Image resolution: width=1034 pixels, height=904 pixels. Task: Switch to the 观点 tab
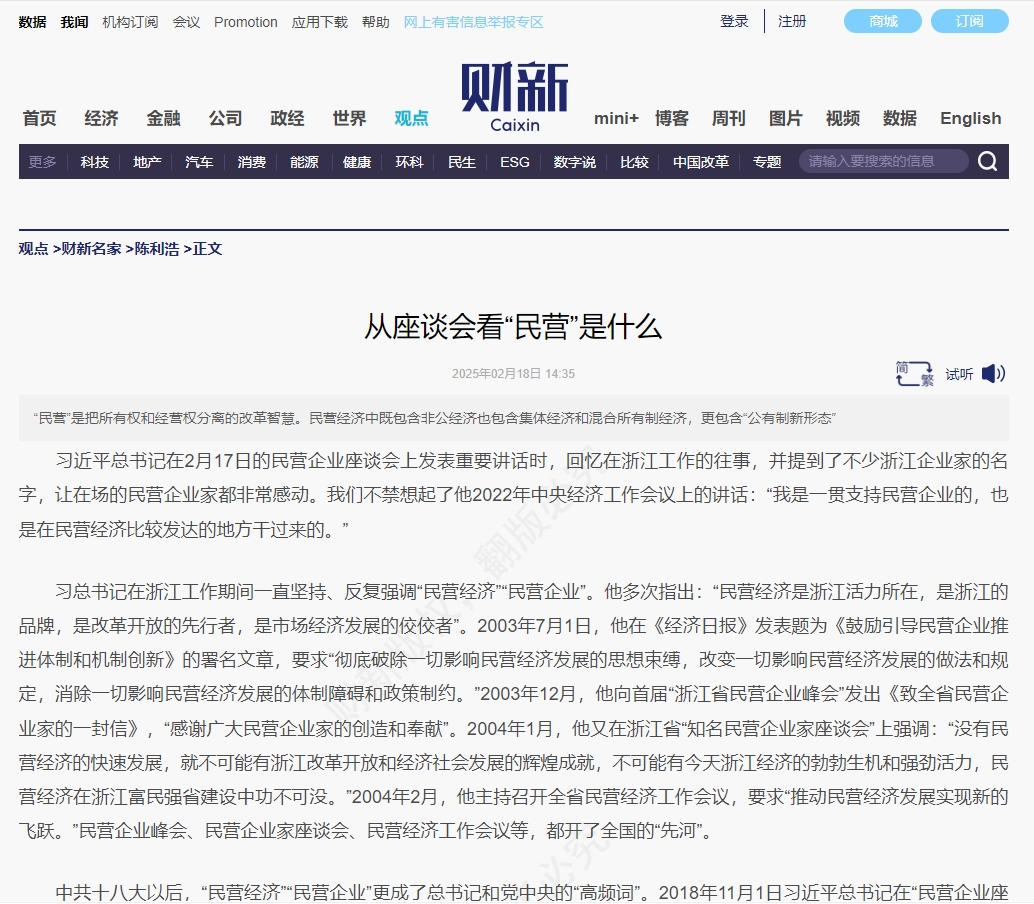pos(410,117)
